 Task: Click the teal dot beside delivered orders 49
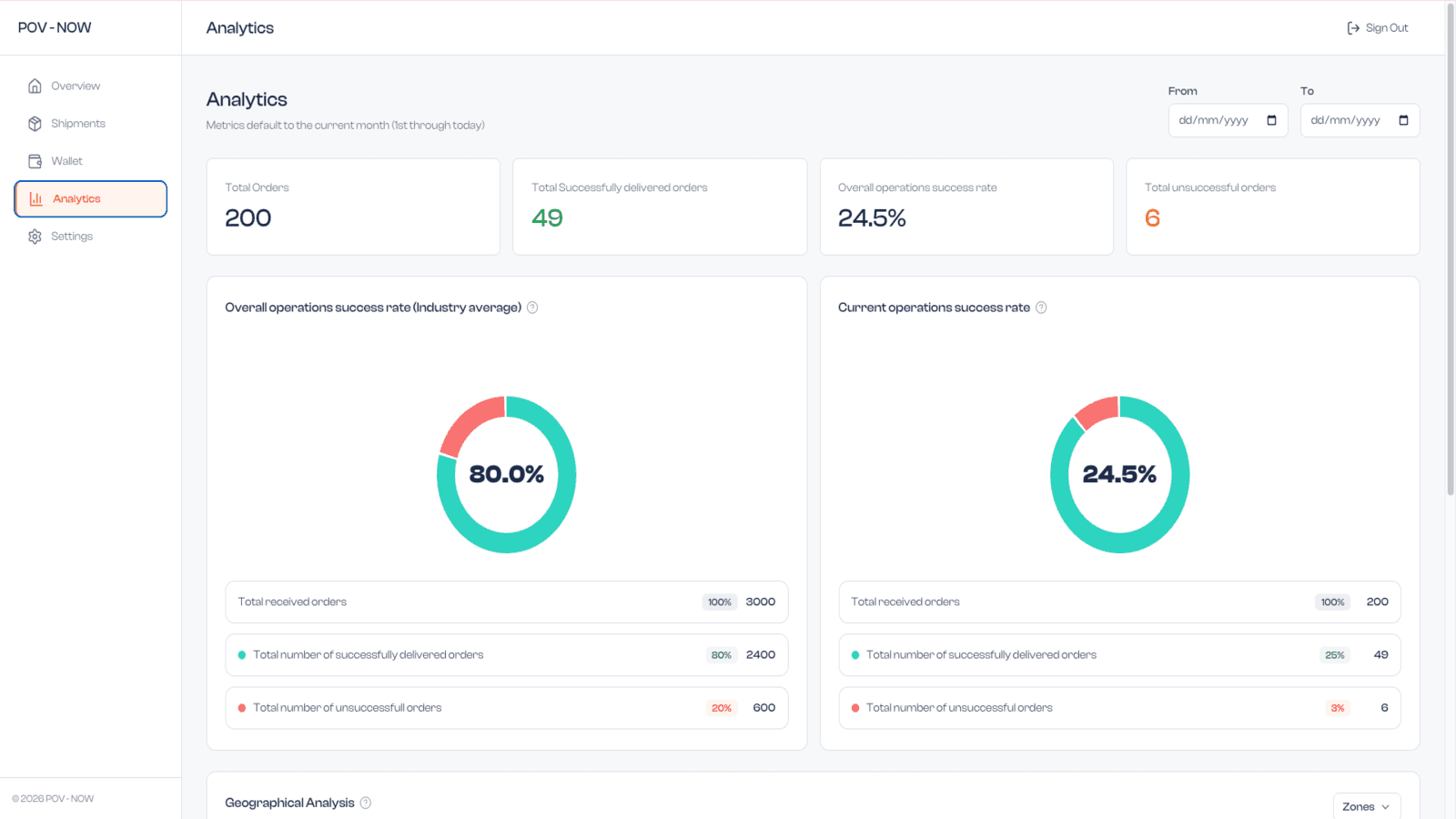[855, 655]
